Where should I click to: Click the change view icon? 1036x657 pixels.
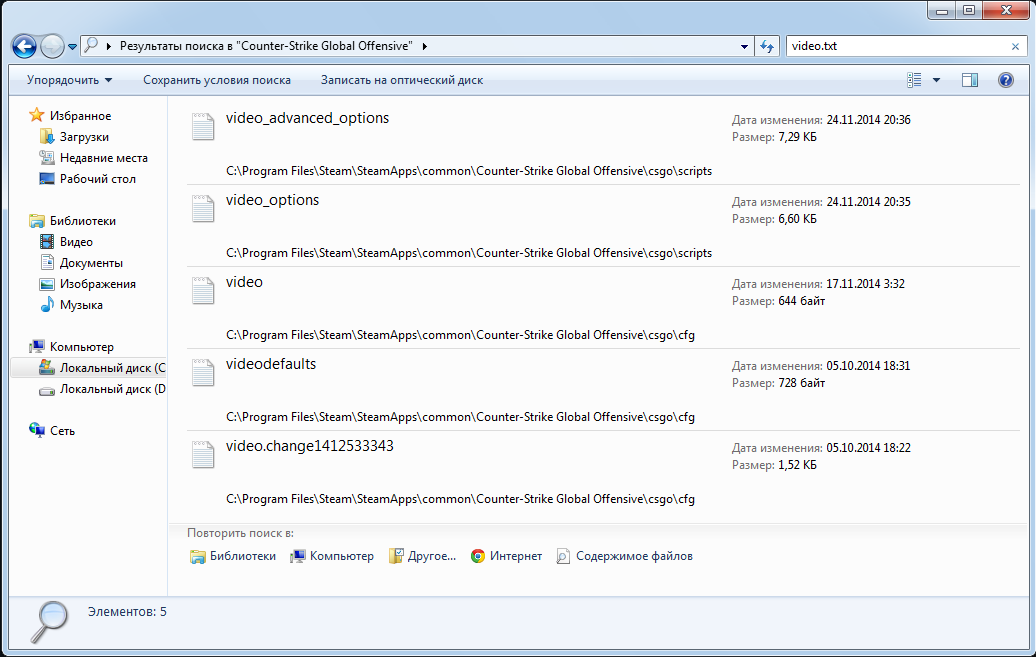(x=914, y=80)
